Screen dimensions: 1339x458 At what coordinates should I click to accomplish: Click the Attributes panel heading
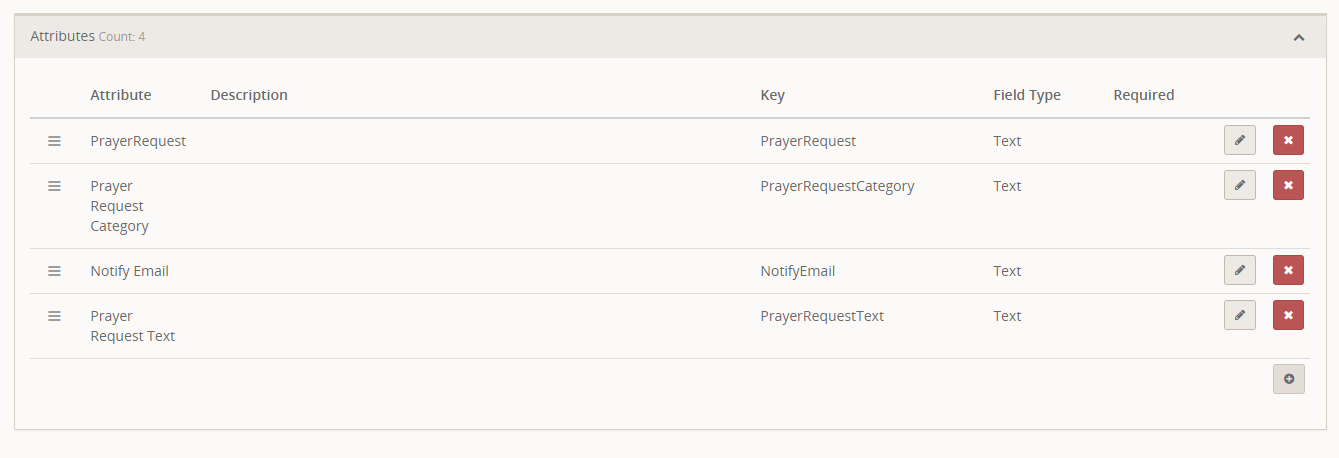[x=63, y=36]
